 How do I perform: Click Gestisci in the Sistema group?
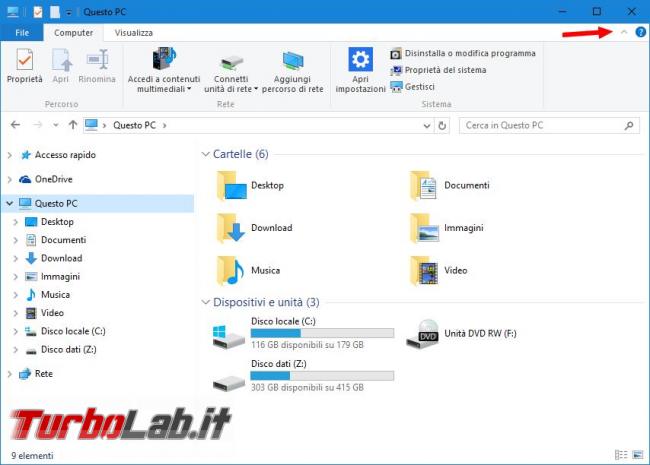click(412, 87)
